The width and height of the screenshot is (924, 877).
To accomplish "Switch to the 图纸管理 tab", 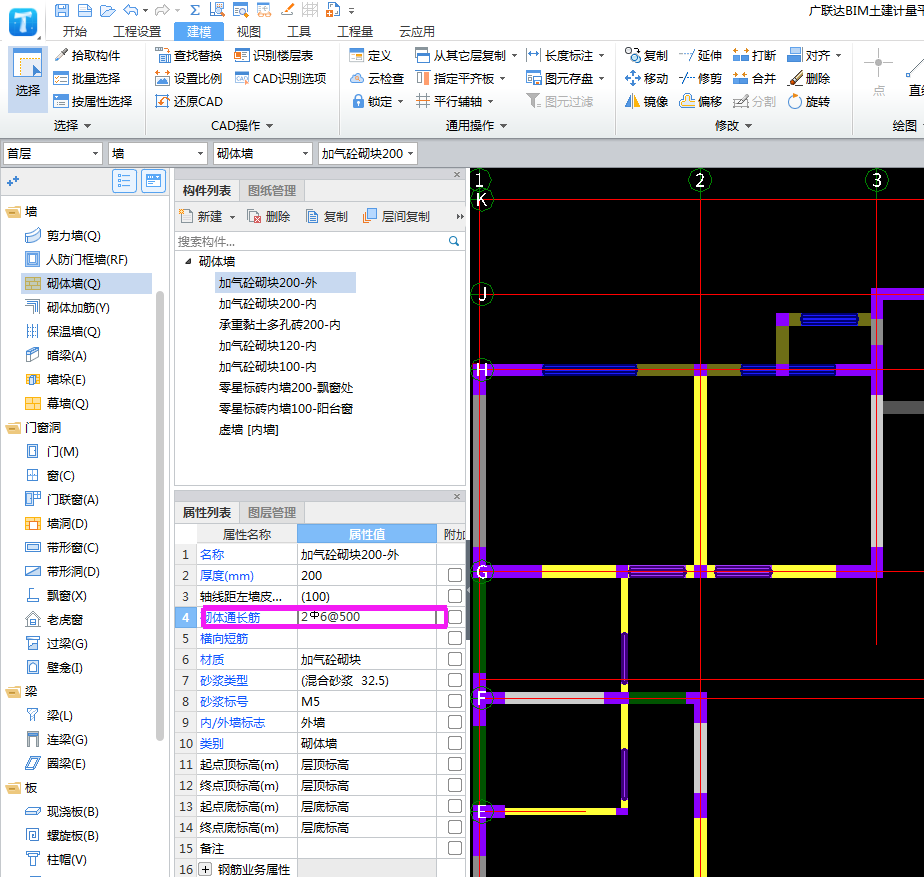I will click(x=272, y=190).
